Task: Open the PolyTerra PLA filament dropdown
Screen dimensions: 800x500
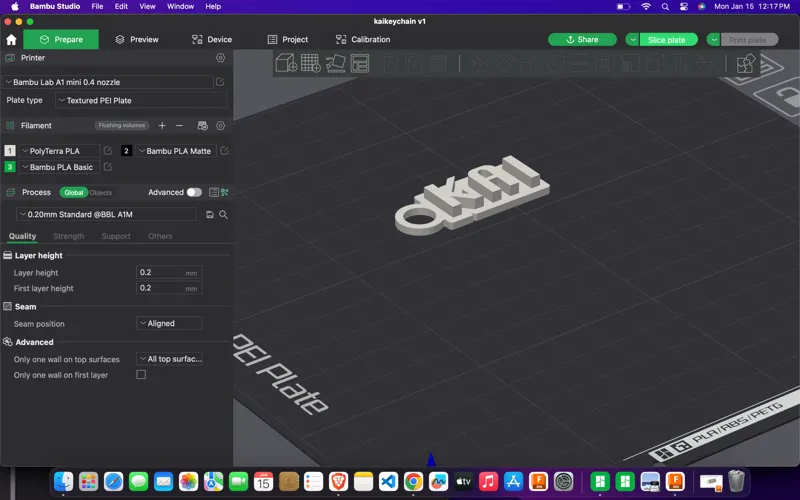Action: pos(59,151)
